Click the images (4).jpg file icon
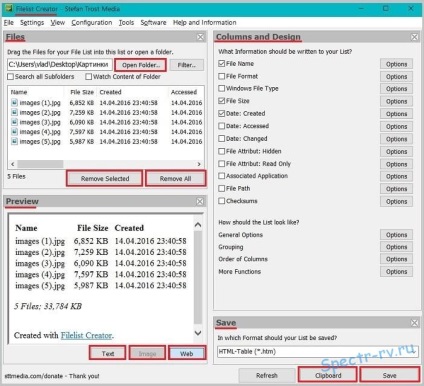This screenshot has height=386, width=424. click(14, 132)
